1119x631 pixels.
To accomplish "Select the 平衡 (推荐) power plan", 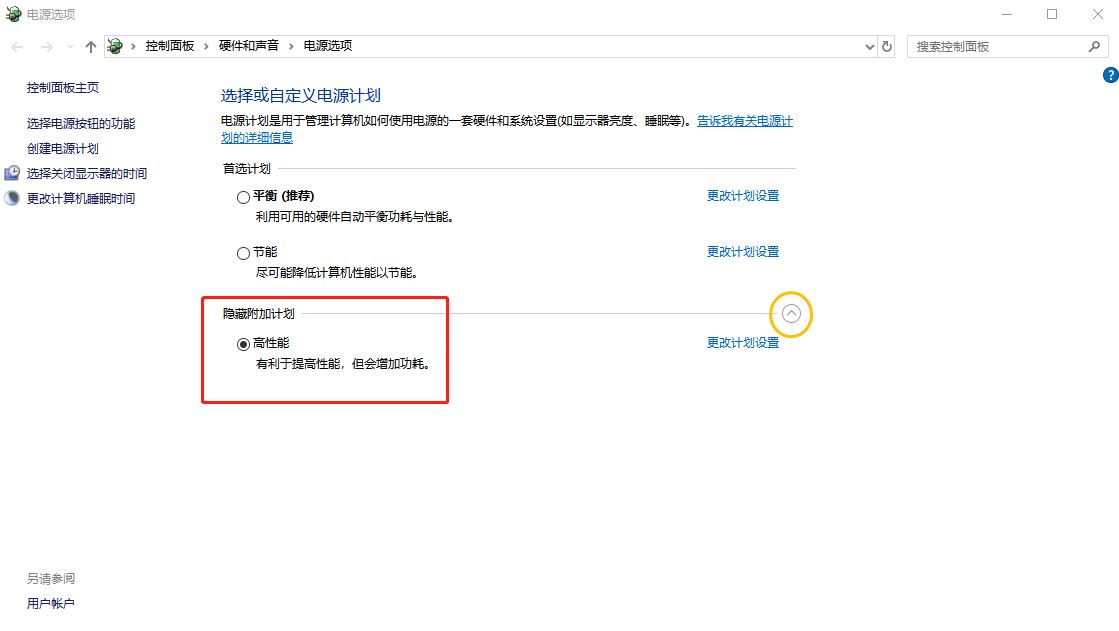I will [243, 197].
